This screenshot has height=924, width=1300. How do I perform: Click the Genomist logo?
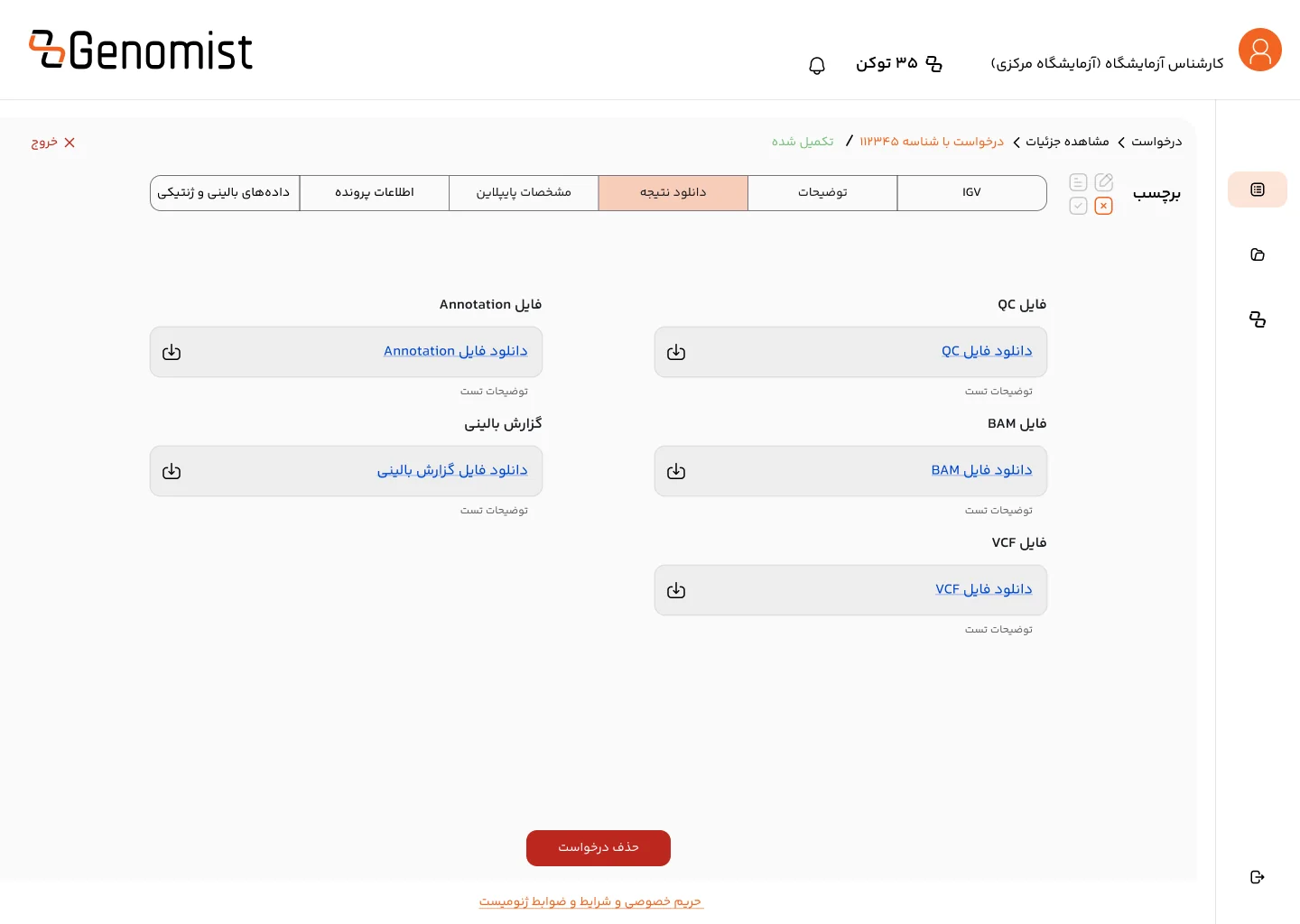(141, 50)
